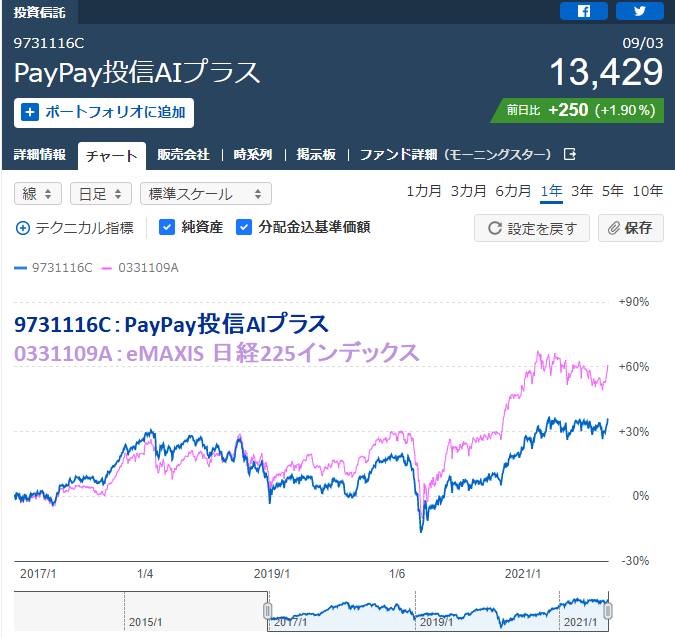Open the 時系列 tab

point(253,155)
